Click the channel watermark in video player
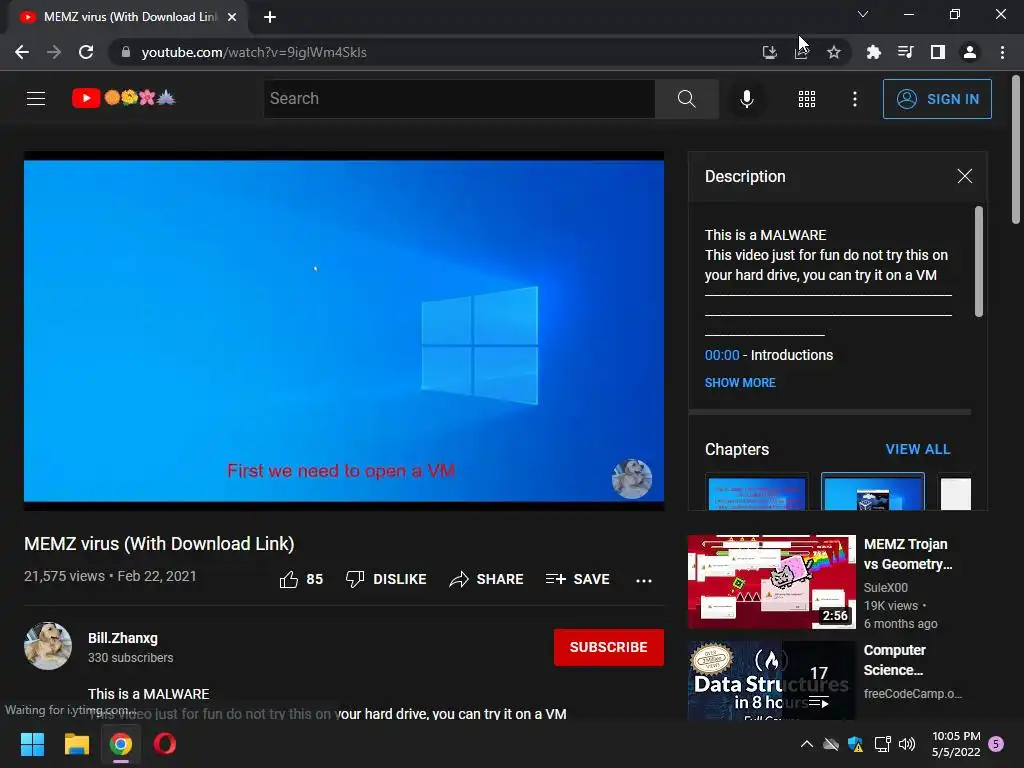1024x768 pixels. point(632,479)
